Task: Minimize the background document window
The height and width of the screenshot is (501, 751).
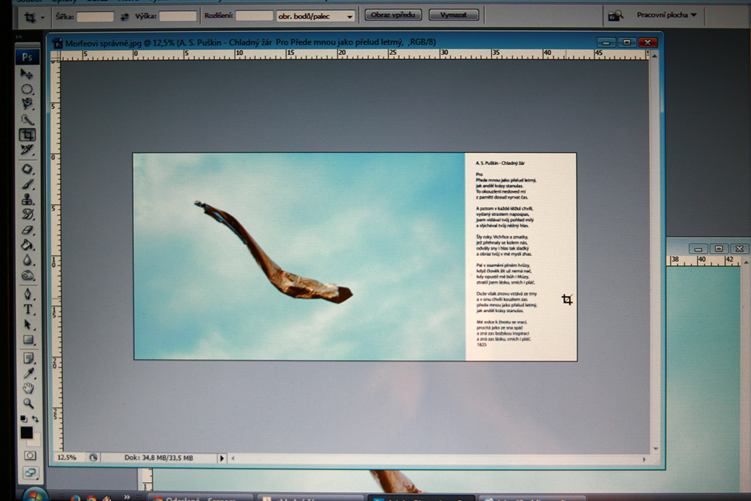Action: tap(698, 249)
